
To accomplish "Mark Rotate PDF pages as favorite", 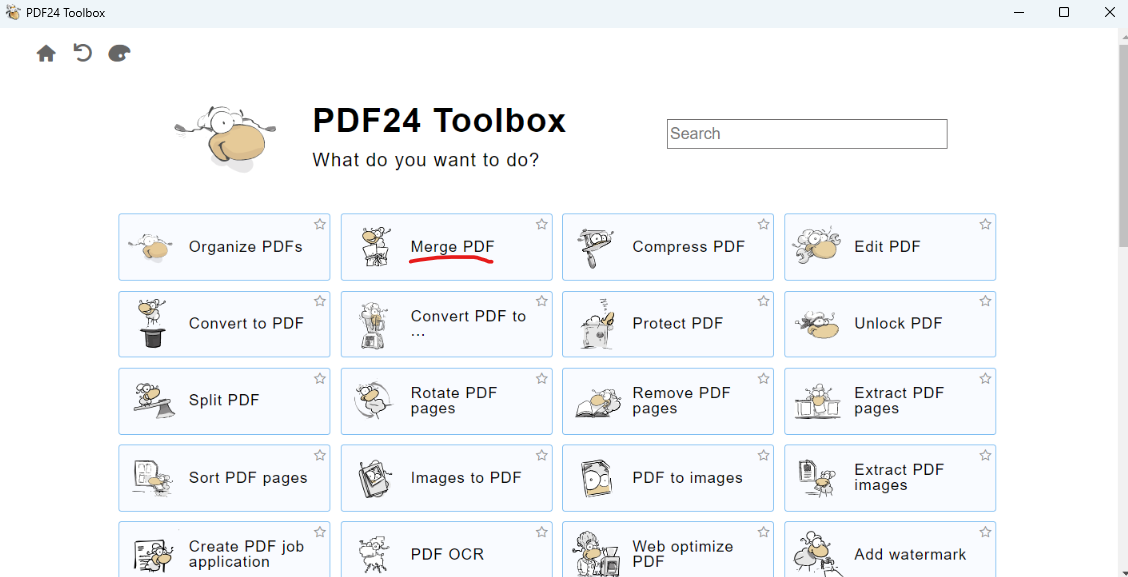I will [542, 378].
